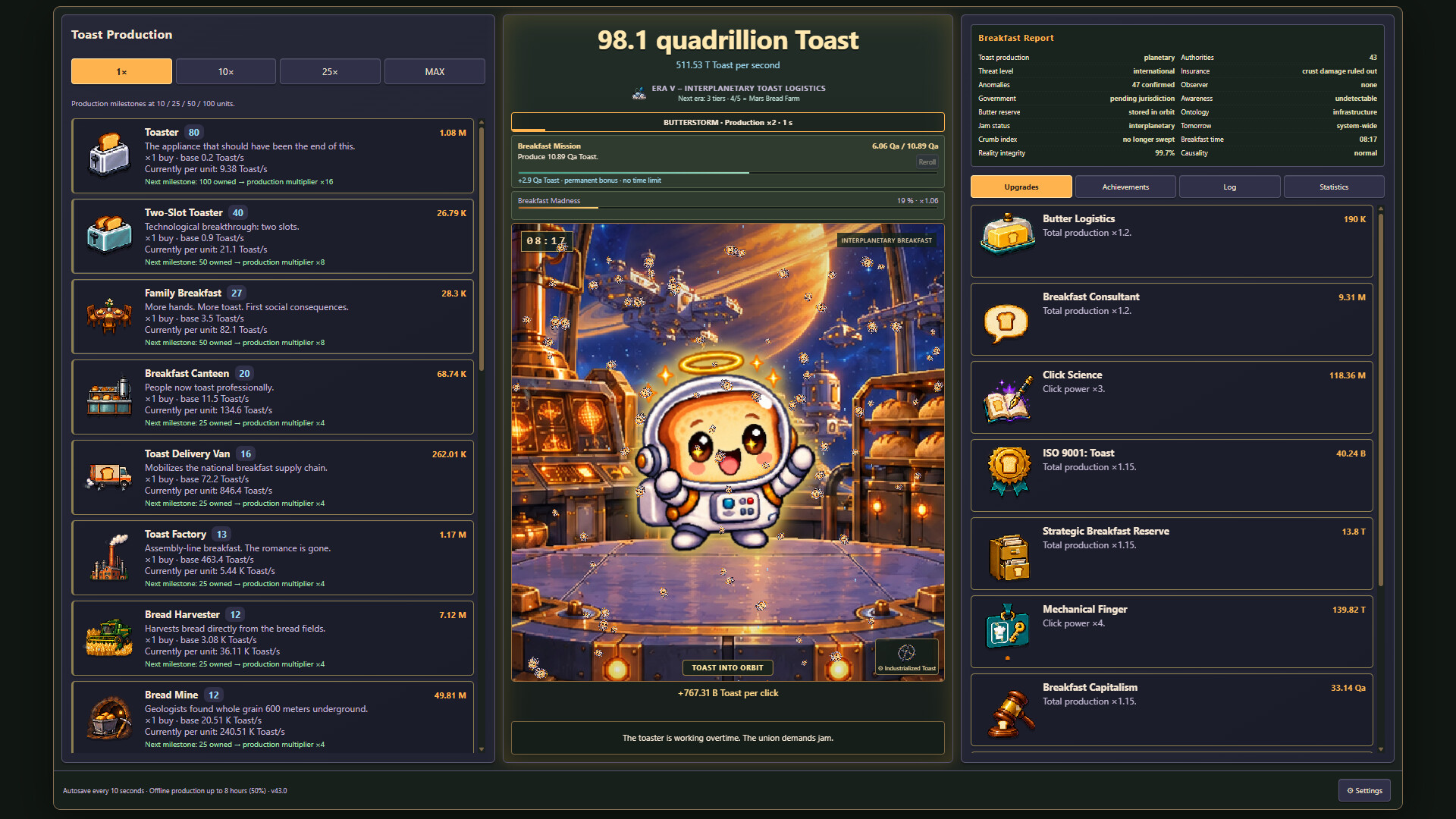Click the Breakfast Canteen icon

[109, 396]
